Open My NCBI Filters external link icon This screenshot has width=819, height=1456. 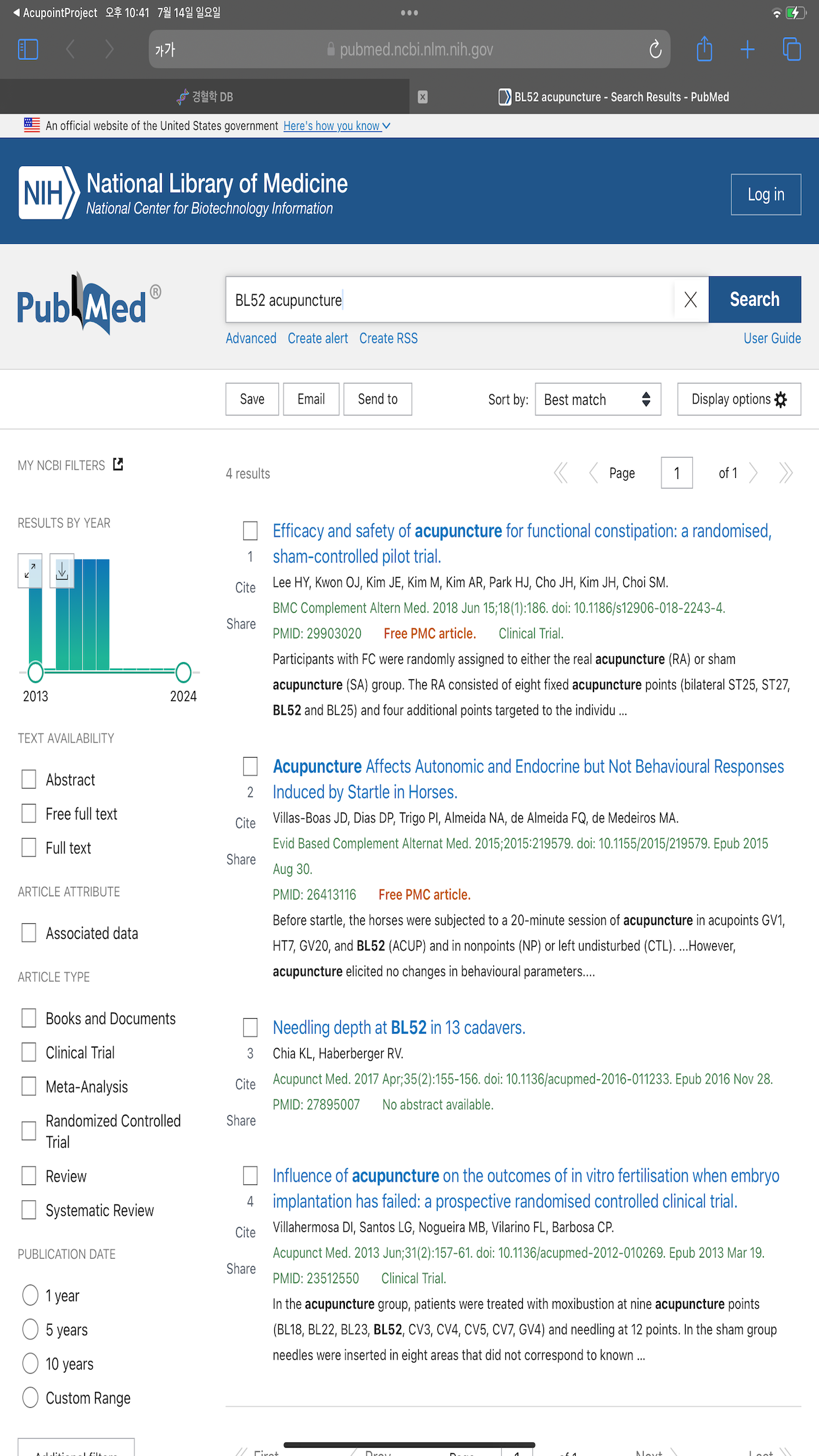point(118,464)
